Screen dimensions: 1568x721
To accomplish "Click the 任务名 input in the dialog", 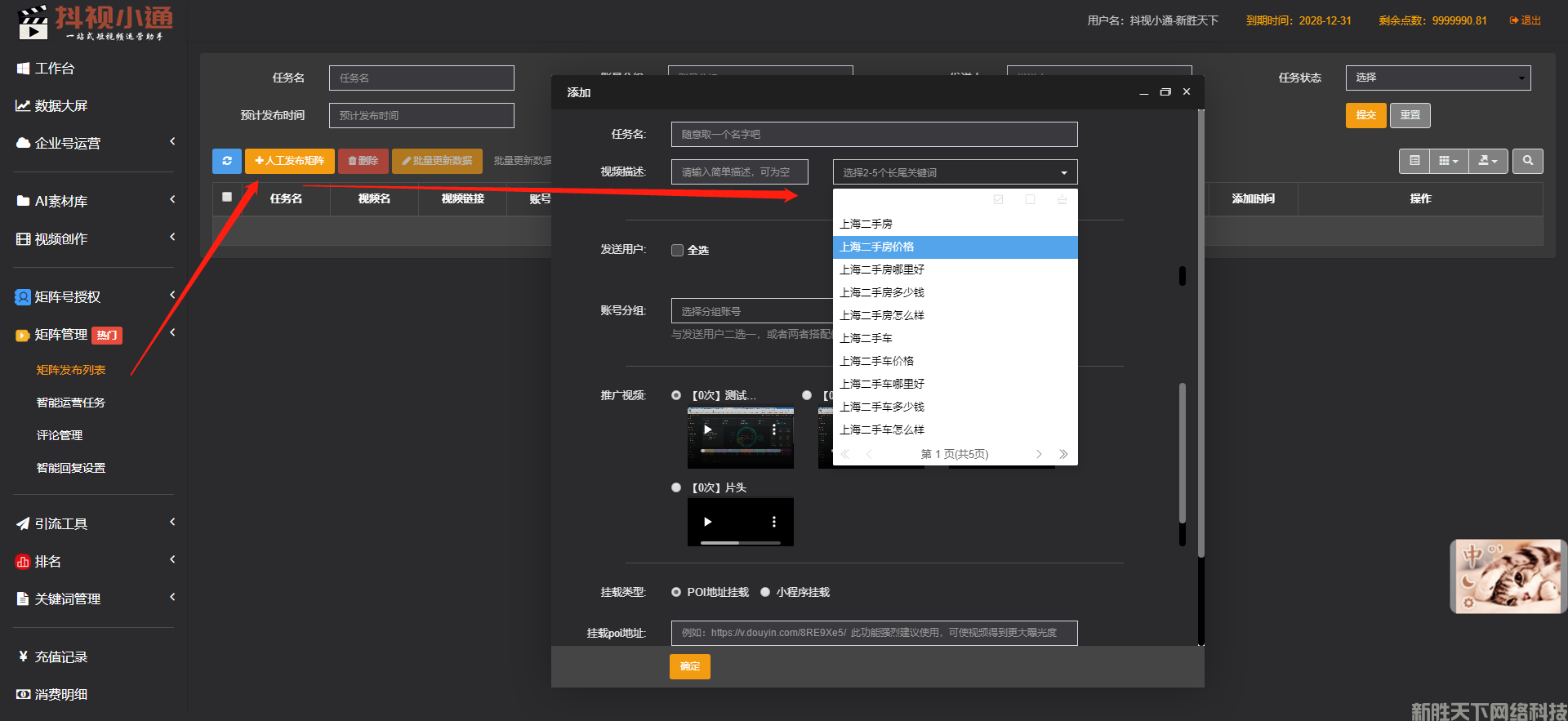I will 874,135.
